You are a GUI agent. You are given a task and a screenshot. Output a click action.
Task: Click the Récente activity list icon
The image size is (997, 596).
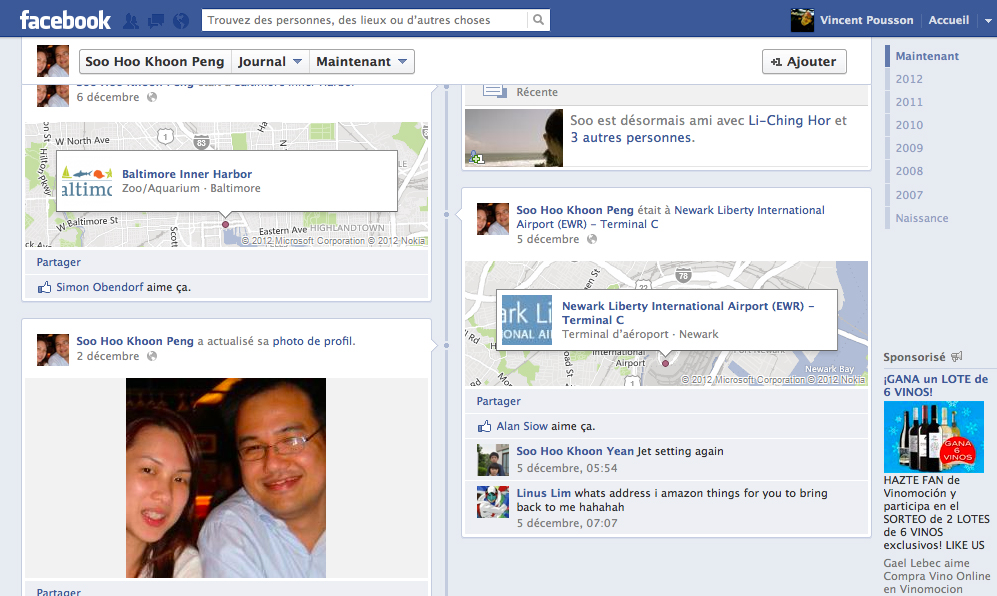(x=493, y=91)
